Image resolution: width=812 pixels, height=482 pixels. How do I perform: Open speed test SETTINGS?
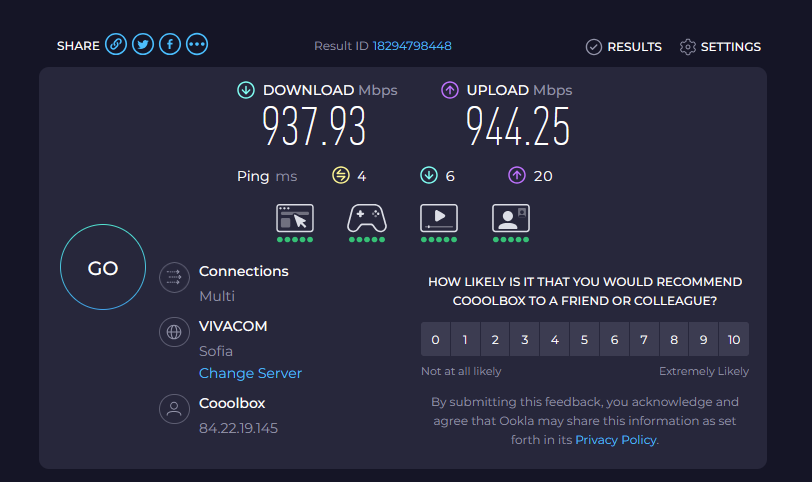[720, 47]
